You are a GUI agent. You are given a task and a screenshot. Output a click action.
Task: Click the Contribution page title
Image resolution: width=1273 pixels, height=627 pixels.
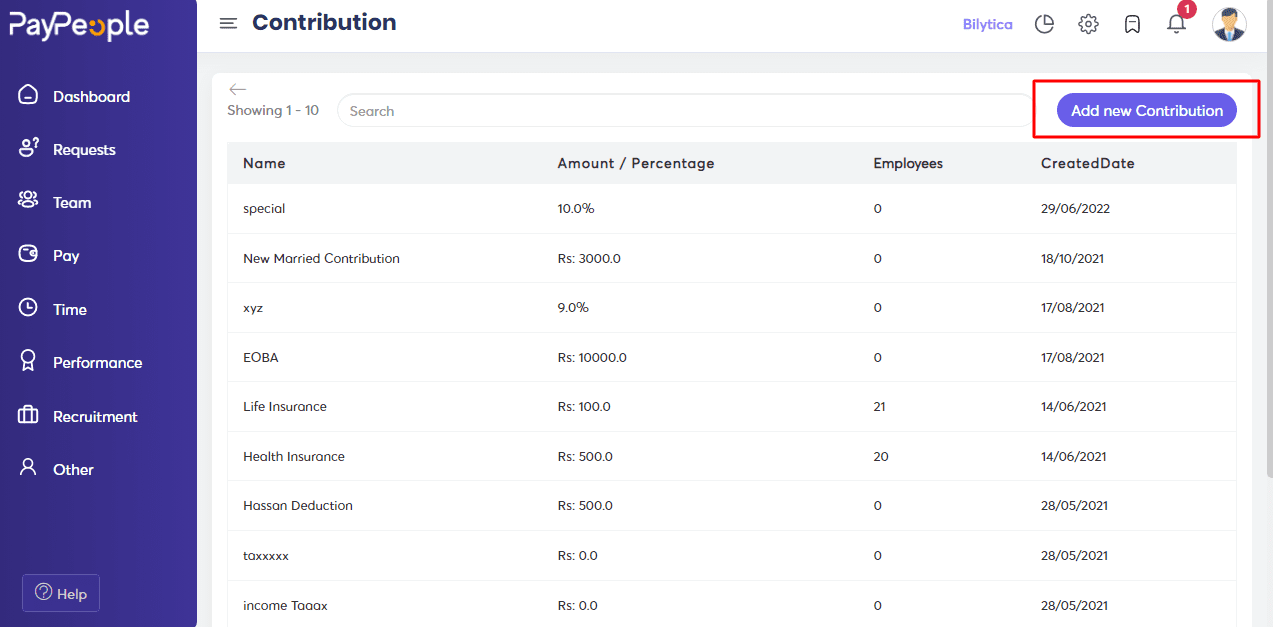[x=324, y=22]
